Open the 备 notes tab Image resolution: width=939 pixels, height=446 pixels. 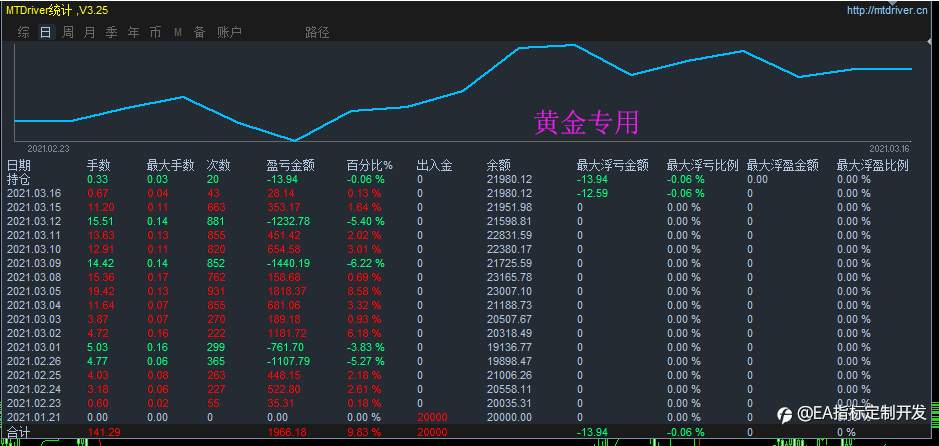pyautogui.click(x=199, y=32)
